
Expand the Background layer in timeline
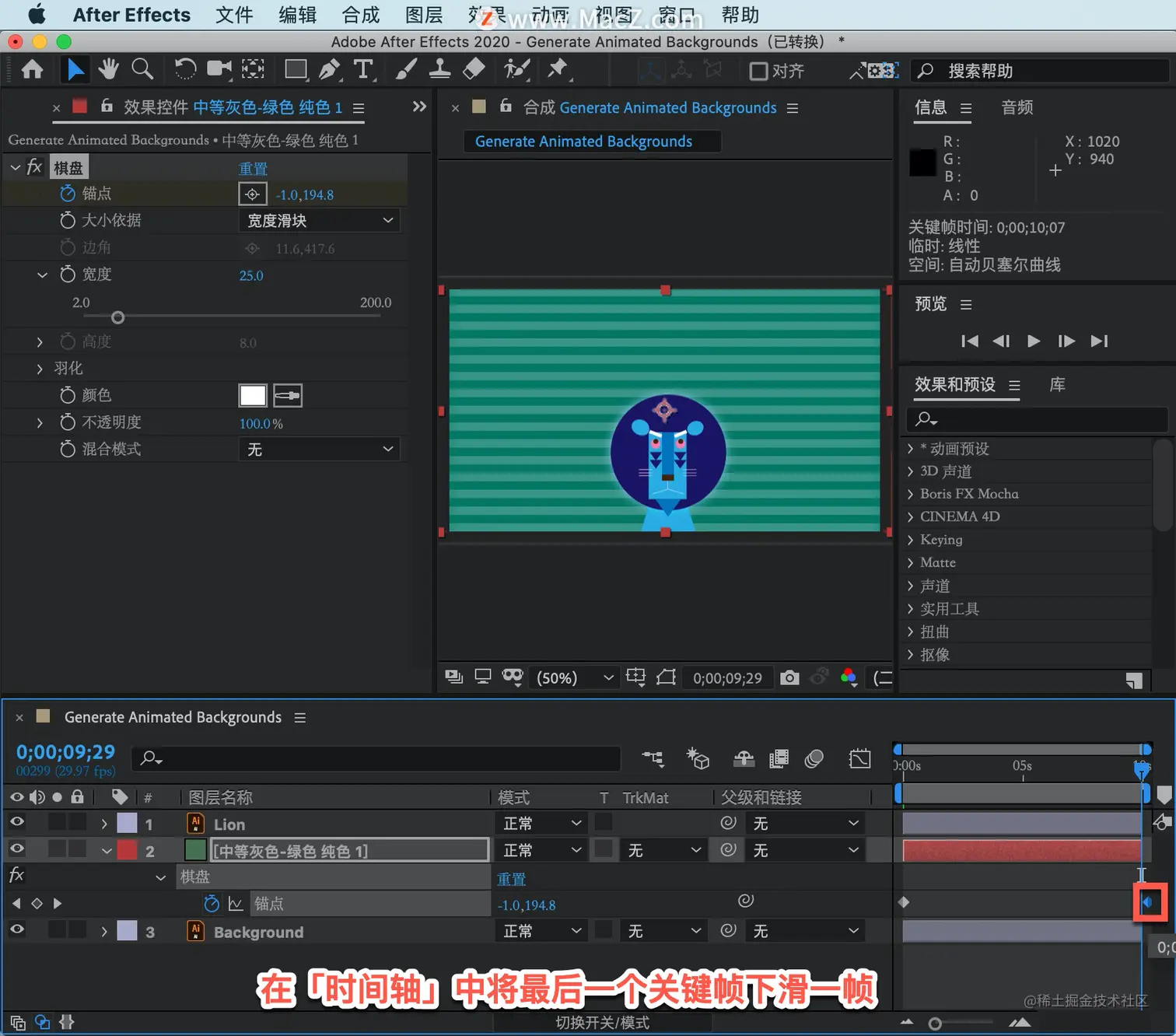(104, 931)
